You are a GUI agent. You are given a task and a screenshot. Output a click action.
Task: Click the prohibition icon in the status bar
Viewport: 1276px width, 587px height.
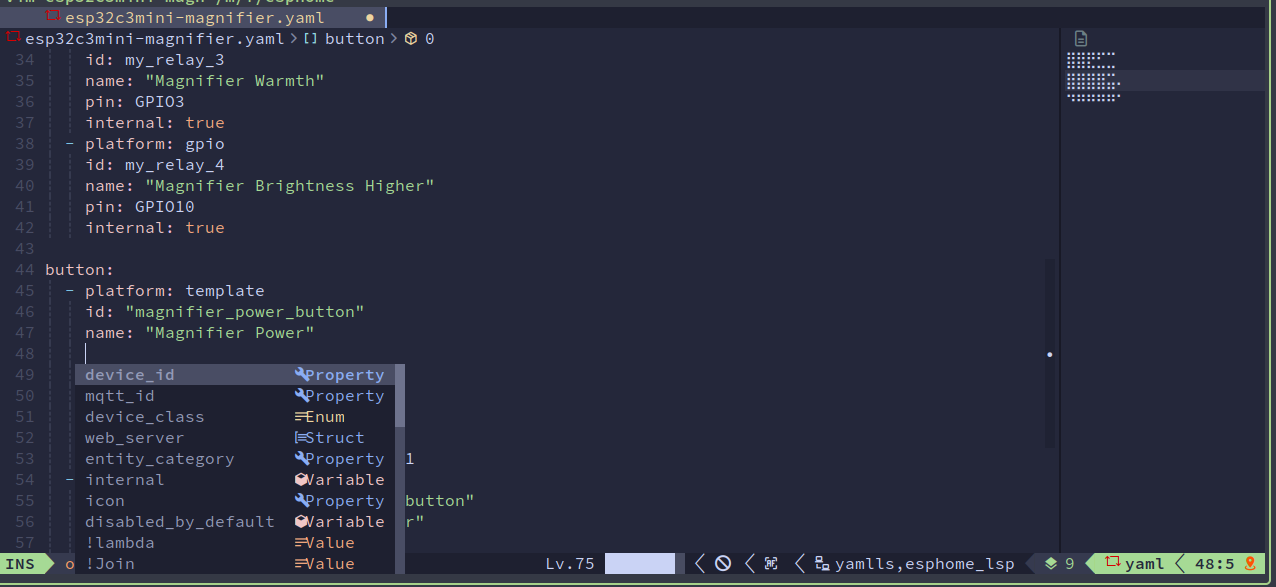[723, 563]
